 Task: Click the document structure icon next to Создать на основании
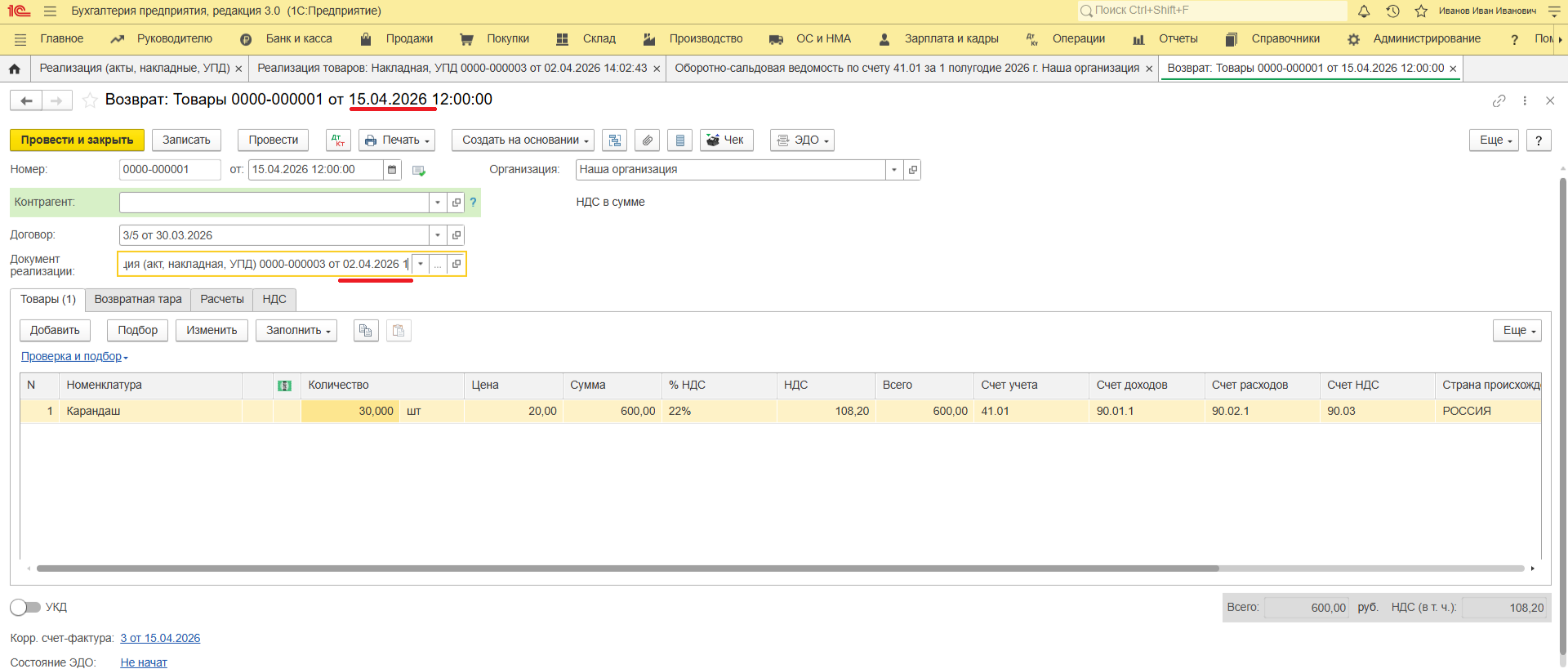click(x=614, y=140)
